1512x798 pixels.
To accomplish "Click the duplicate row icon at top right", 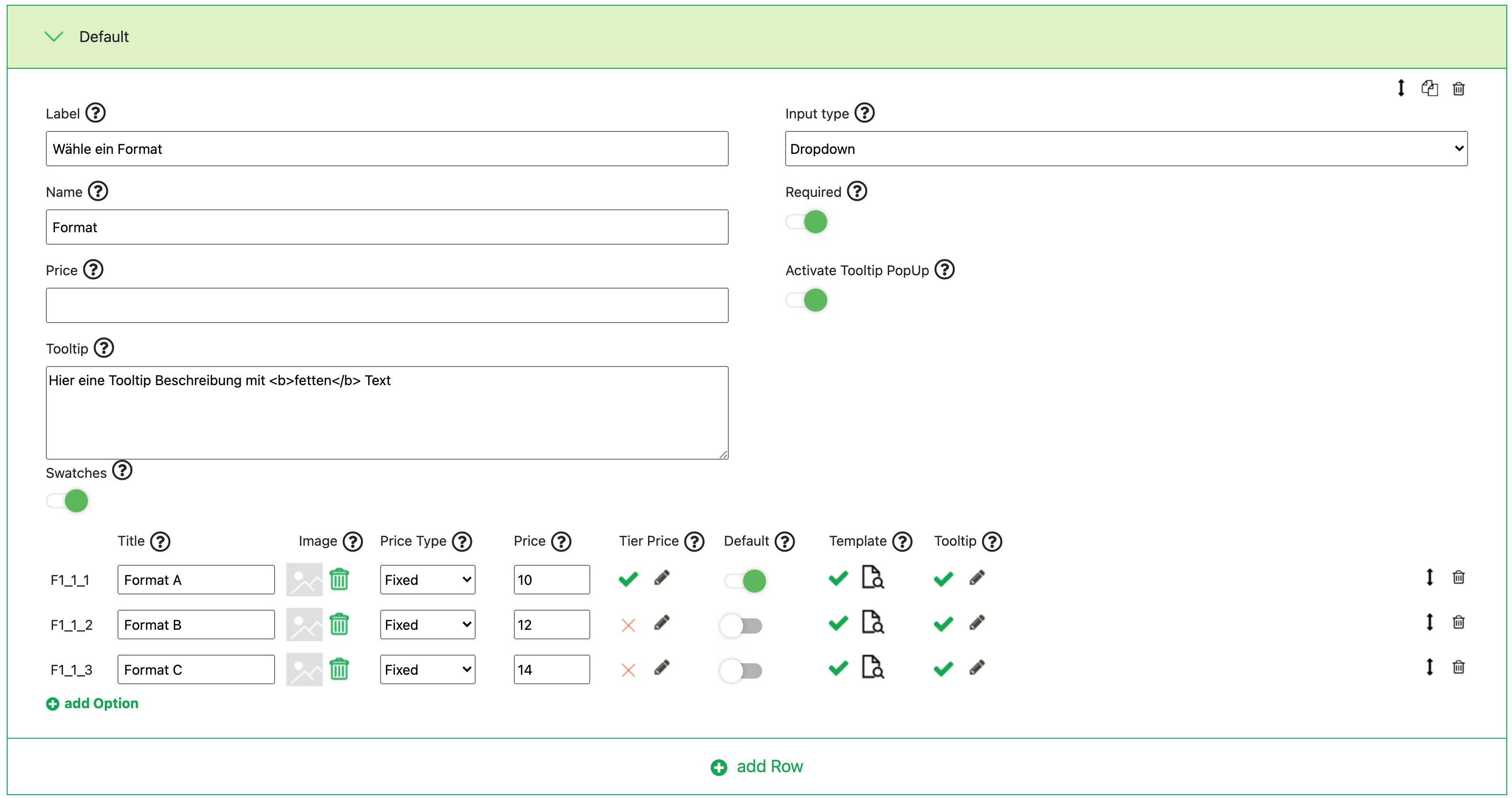I will (x=1429, y=89).
